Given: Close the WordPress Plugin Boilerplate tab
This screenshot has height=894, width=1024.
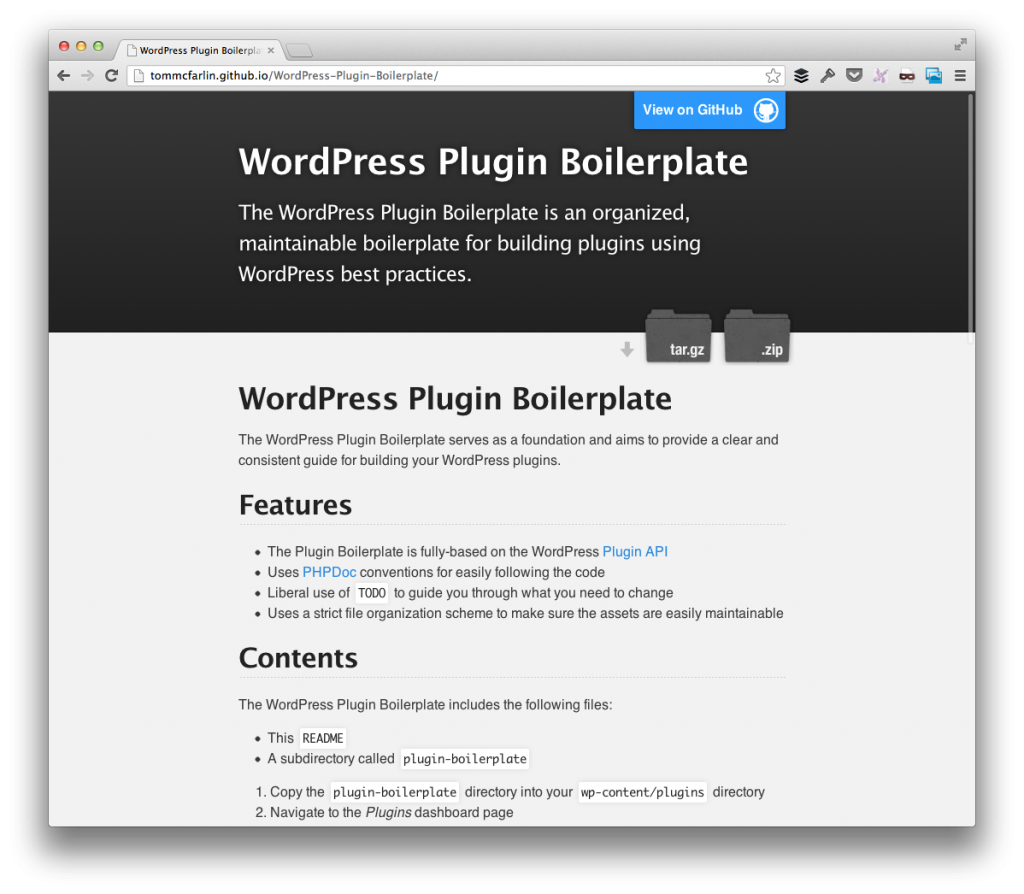Looking at the screenshot, I should [x=271, y=50].
